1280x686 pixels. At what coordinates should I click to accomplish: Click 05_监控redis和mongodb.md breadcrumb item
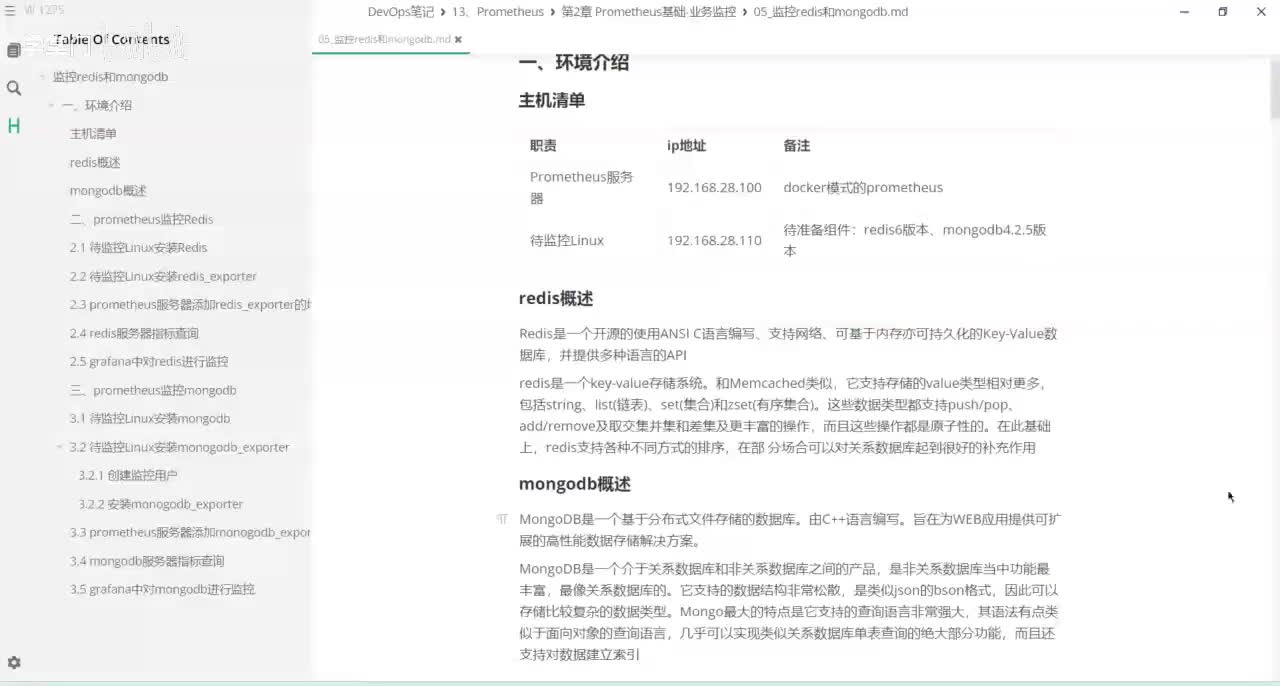830,12
